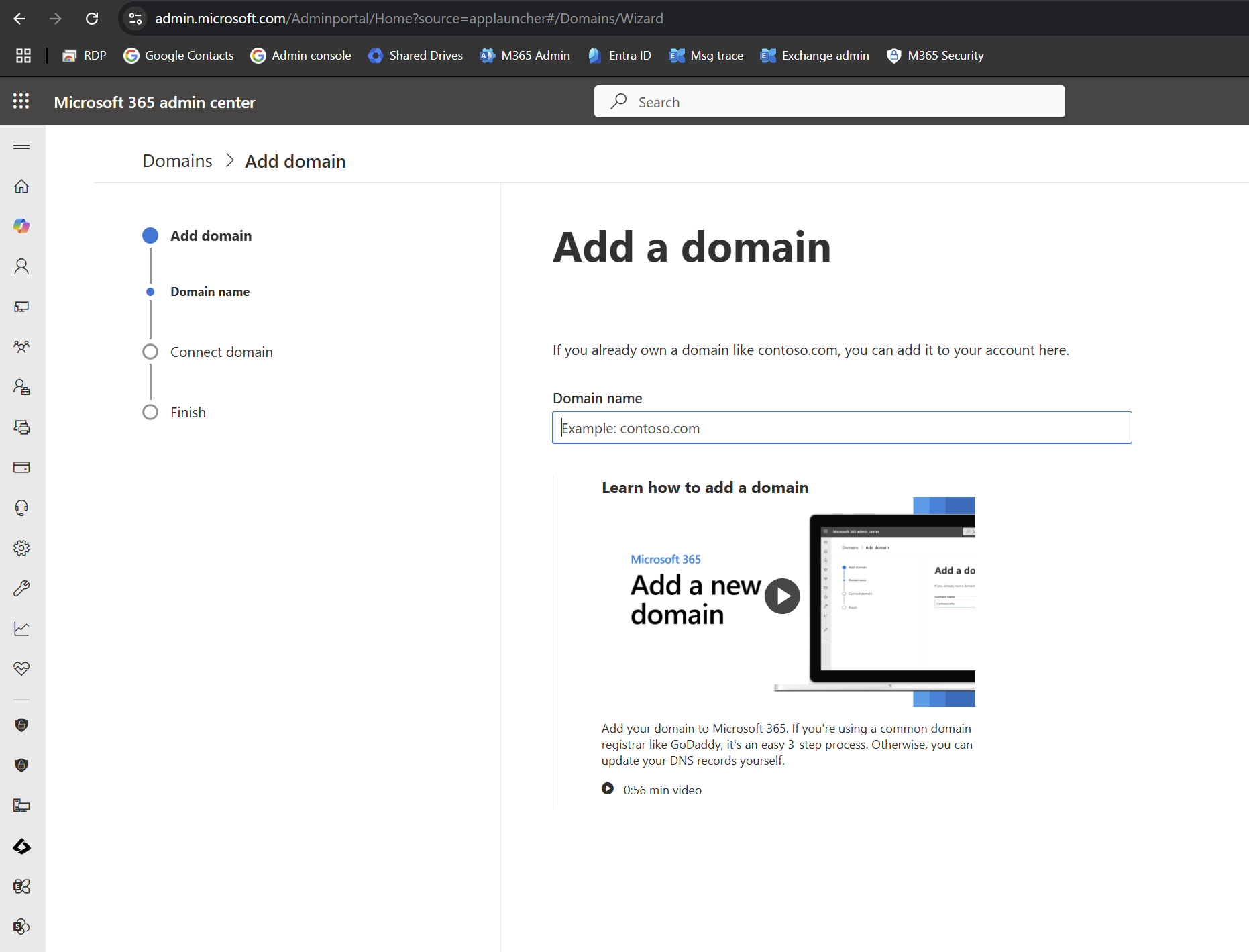This screenshot has width=1249, height=952.
Task: Open Teams & groups sidebar icon
Action: point(21,347)
